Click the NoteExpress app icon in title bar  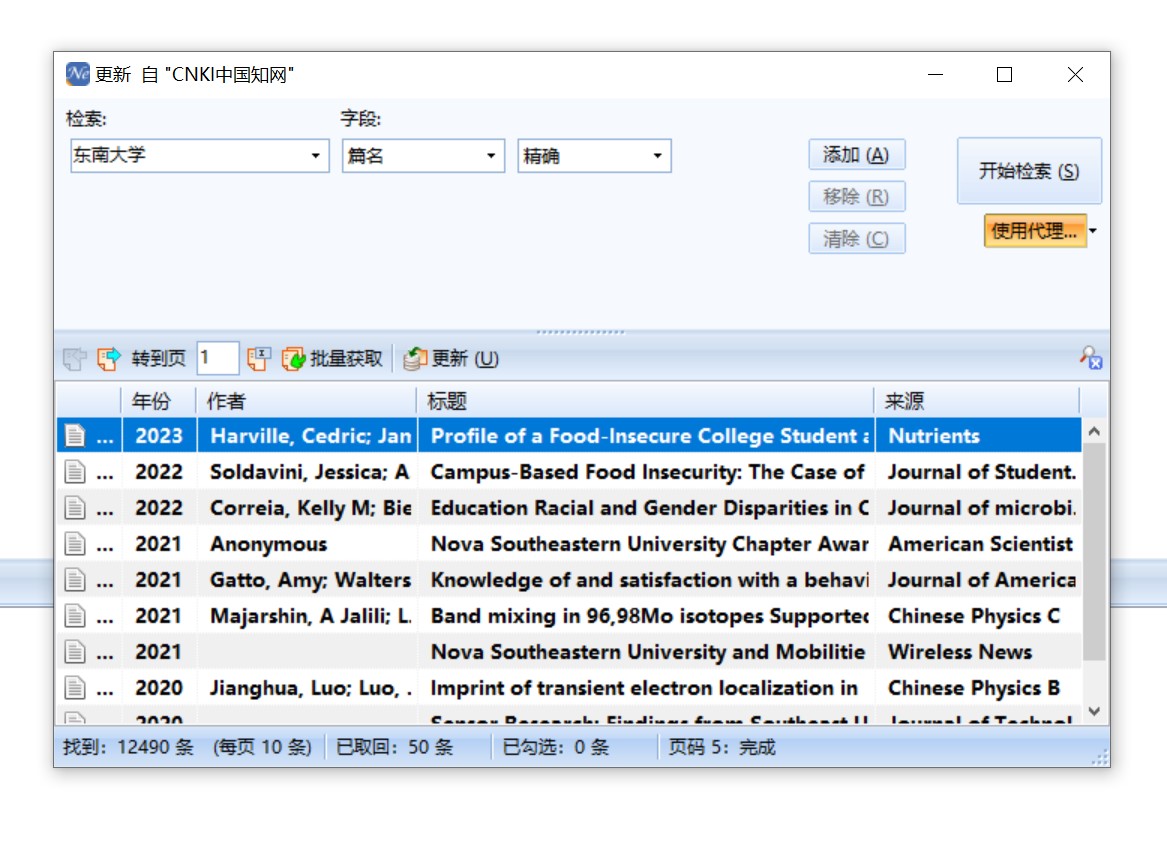pyautogui.click(x=77, y=74)
